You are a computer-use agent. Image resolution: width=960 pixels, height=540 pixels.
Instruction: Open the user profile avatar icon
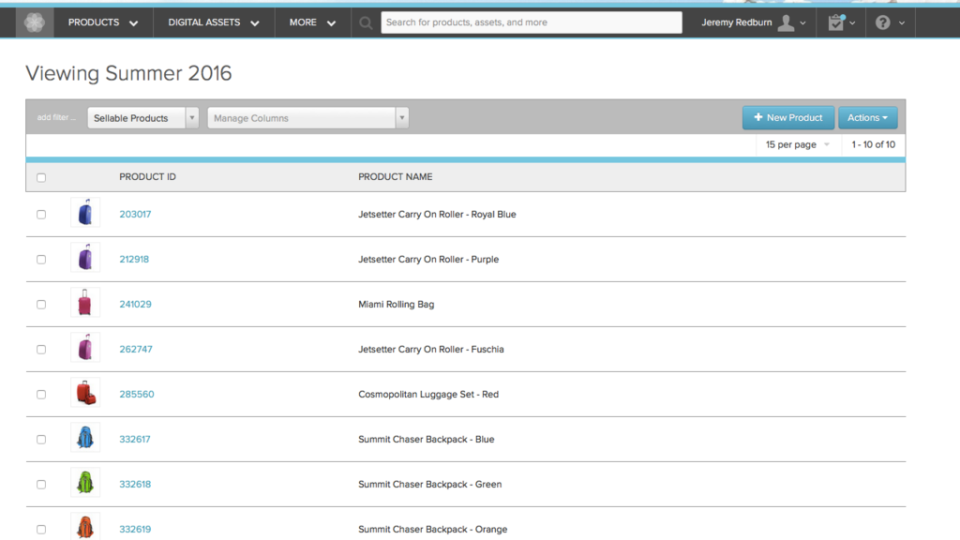[786, 22]
